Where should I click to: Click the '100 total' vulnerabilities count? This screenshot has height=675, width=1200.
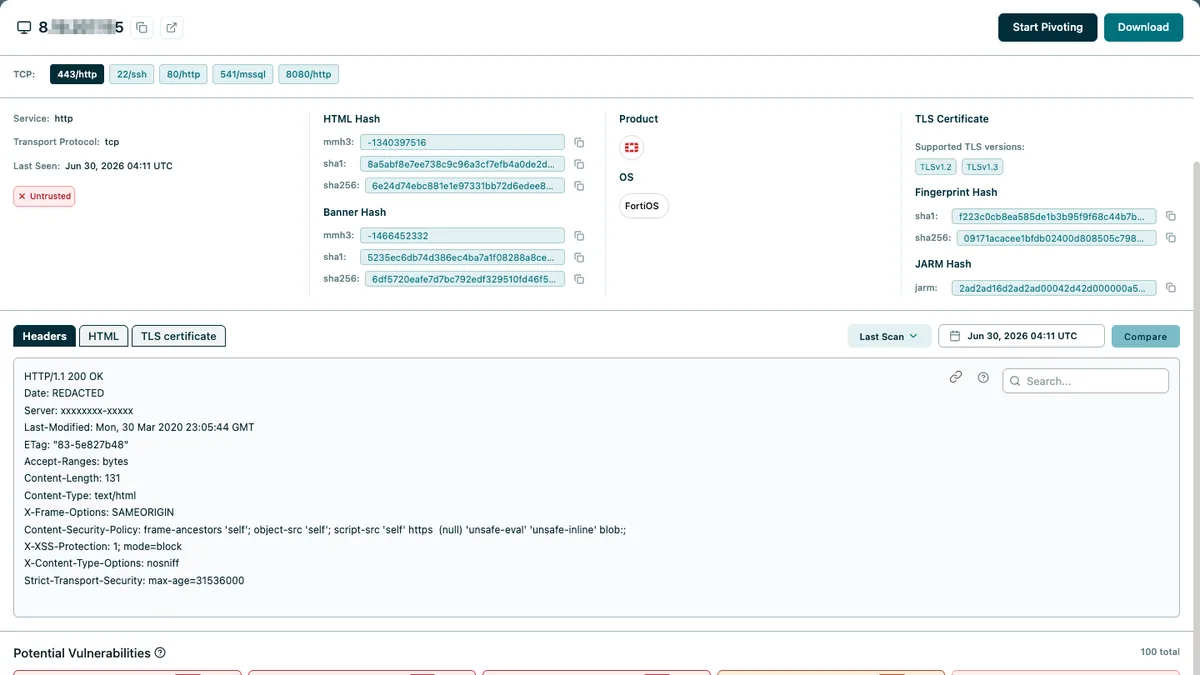pyautogui.click(x=1160, y=652)
